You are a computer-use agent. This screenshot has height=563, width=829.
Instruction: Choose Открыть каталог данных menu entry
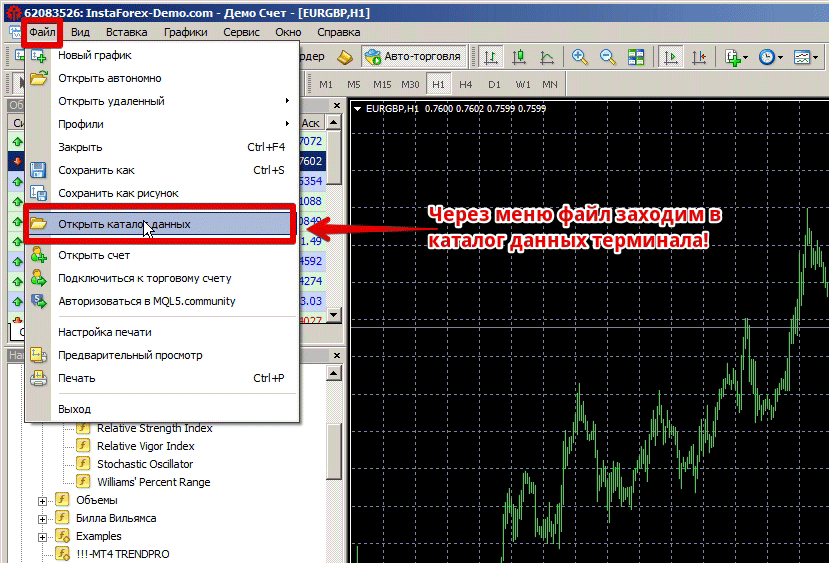124,224
